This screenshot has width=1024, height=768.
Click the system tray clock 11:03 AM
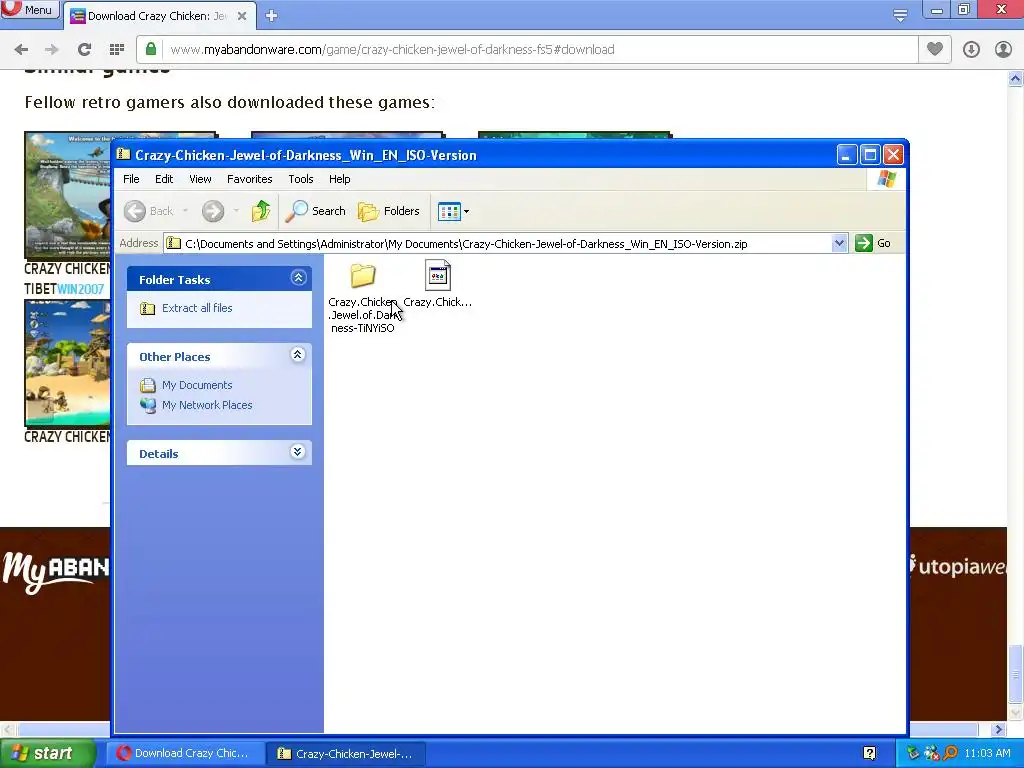987,753
